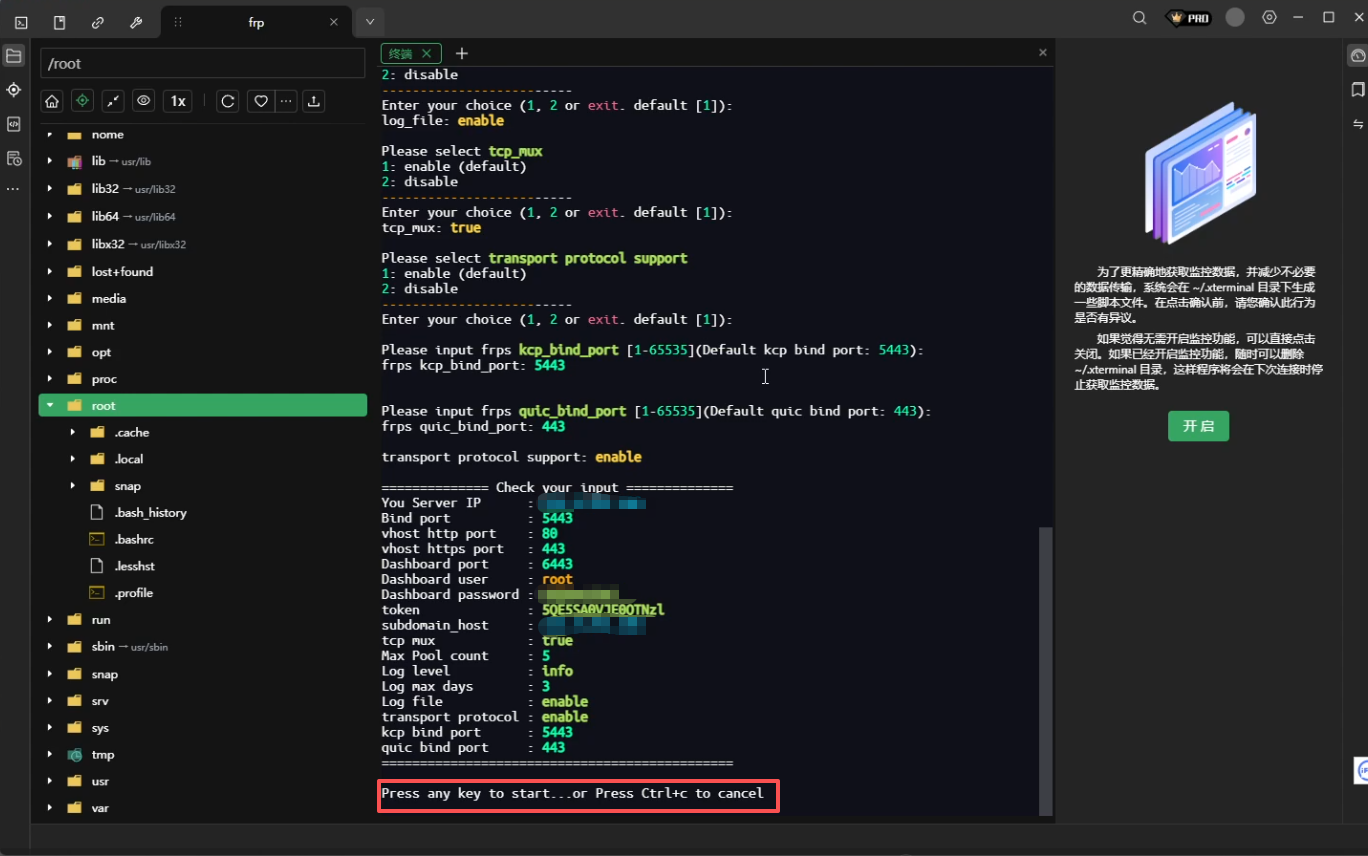Toggle the green locate-directory target button
1368x856 pixels.
click(x=83, y=101)
